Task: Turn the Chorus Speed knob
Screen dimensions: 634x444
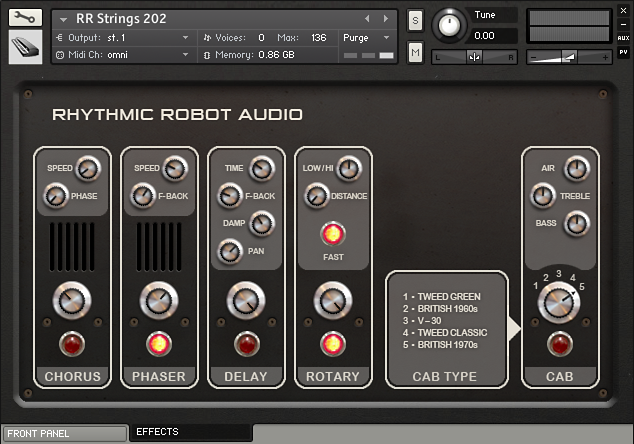Action: click(88, 169)
